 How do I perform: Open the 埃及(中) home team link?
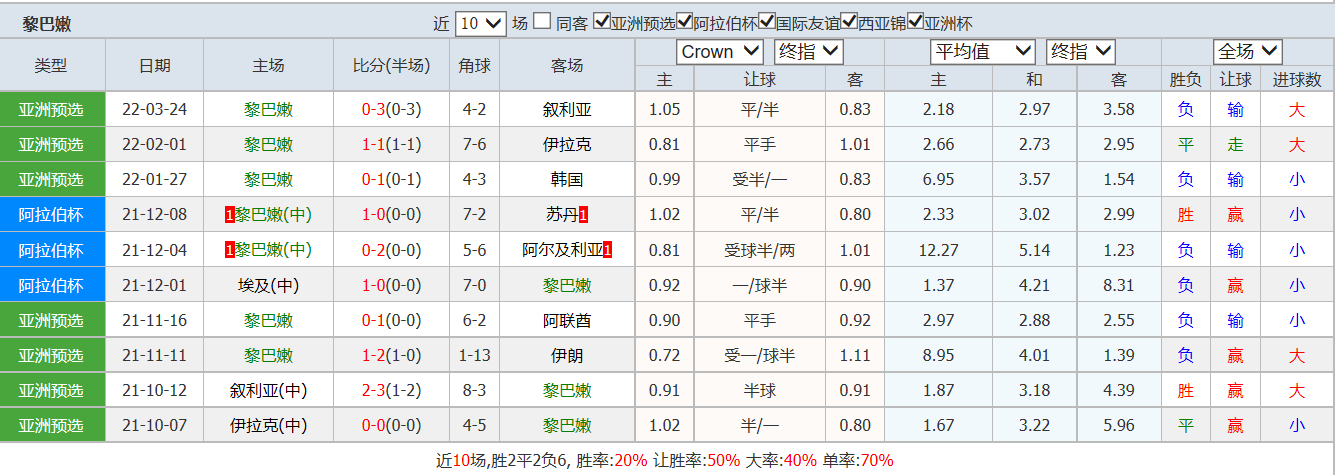click(x=268, y=285)
